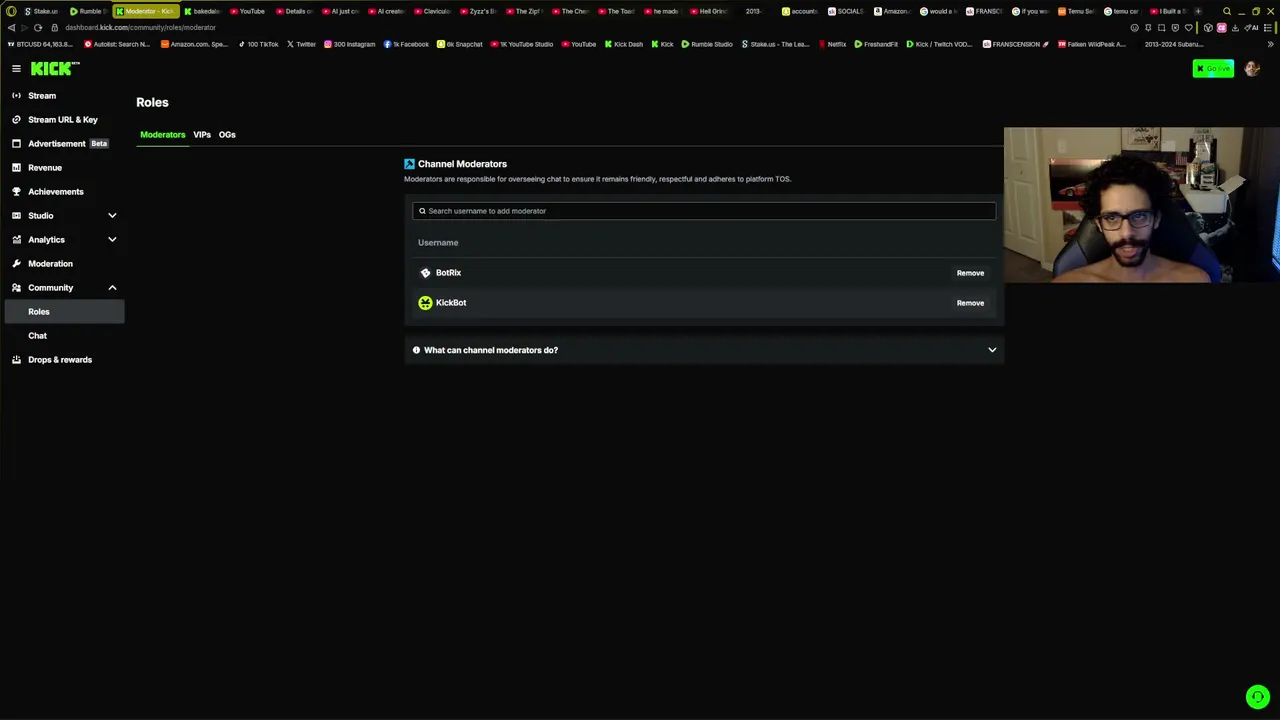Click What can channel moderators do? text

(x=491, y=350)
